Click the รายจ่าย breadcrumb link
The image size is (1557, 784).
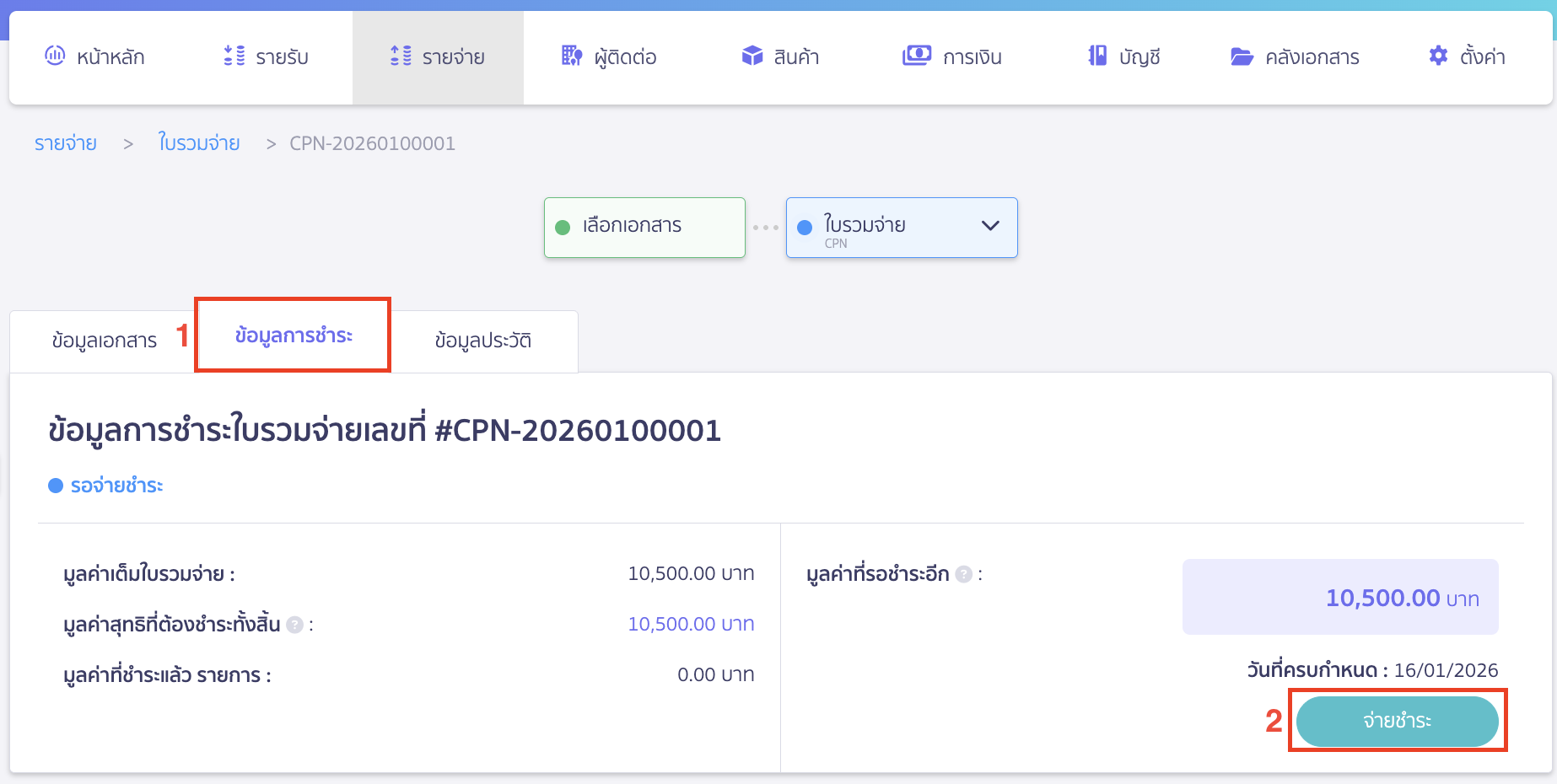pyautogui.click(x=65, y=143)
